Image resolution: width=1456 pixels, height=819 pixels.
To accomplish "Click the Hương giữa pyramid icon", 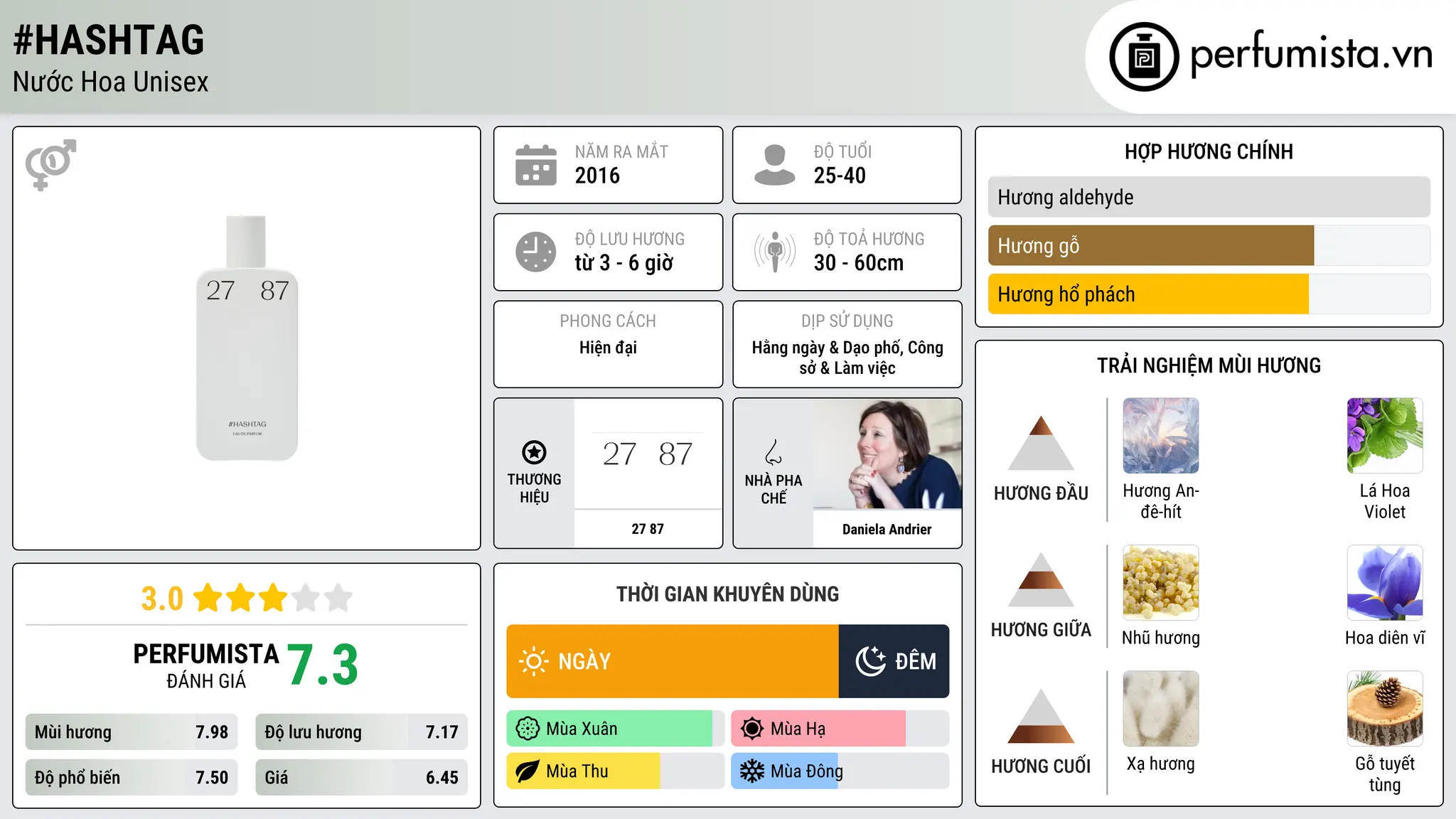I will click(1041, 579).
